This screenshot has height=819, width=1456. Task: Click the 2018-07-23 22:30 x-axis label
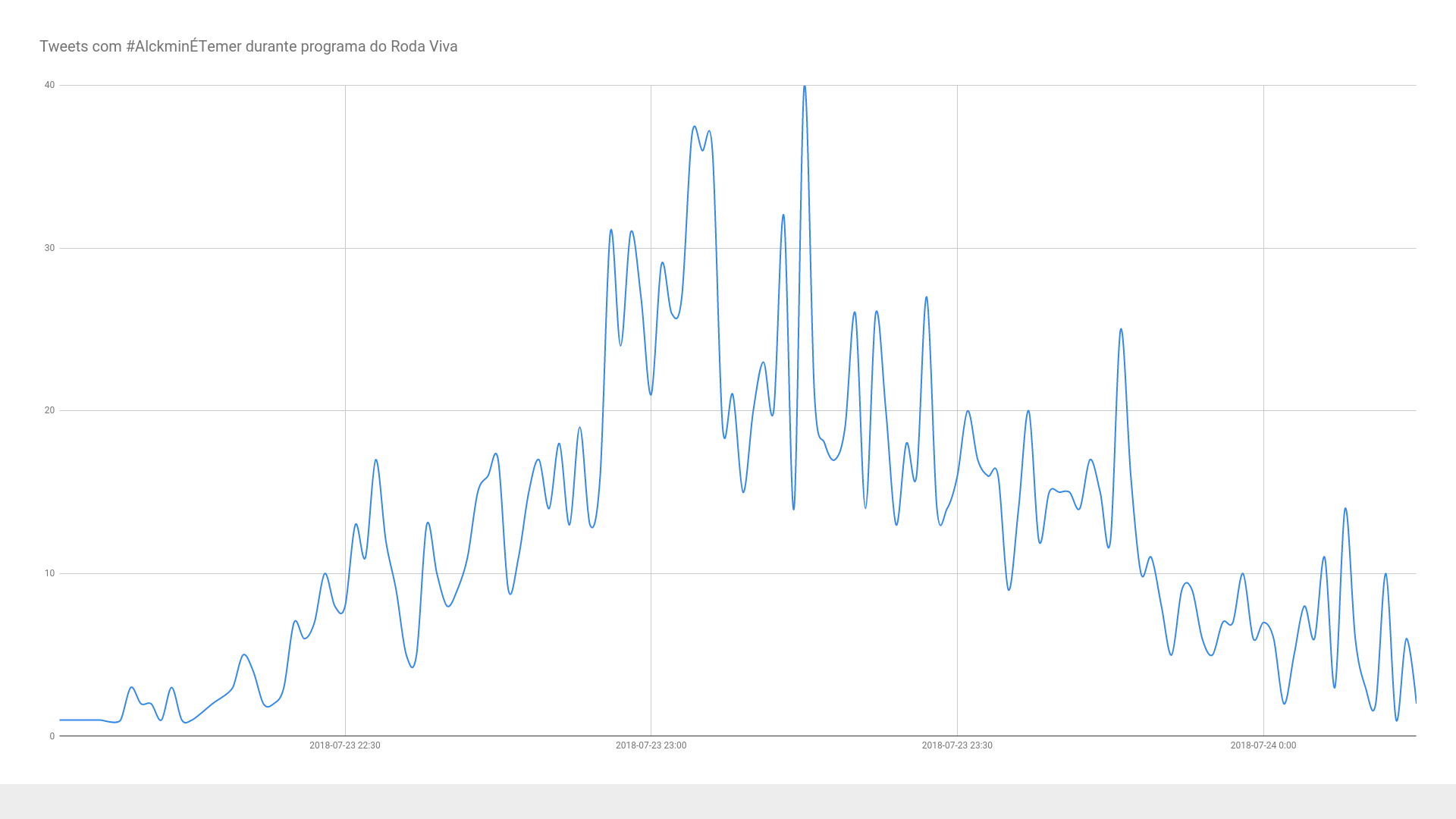click(344, 745)
